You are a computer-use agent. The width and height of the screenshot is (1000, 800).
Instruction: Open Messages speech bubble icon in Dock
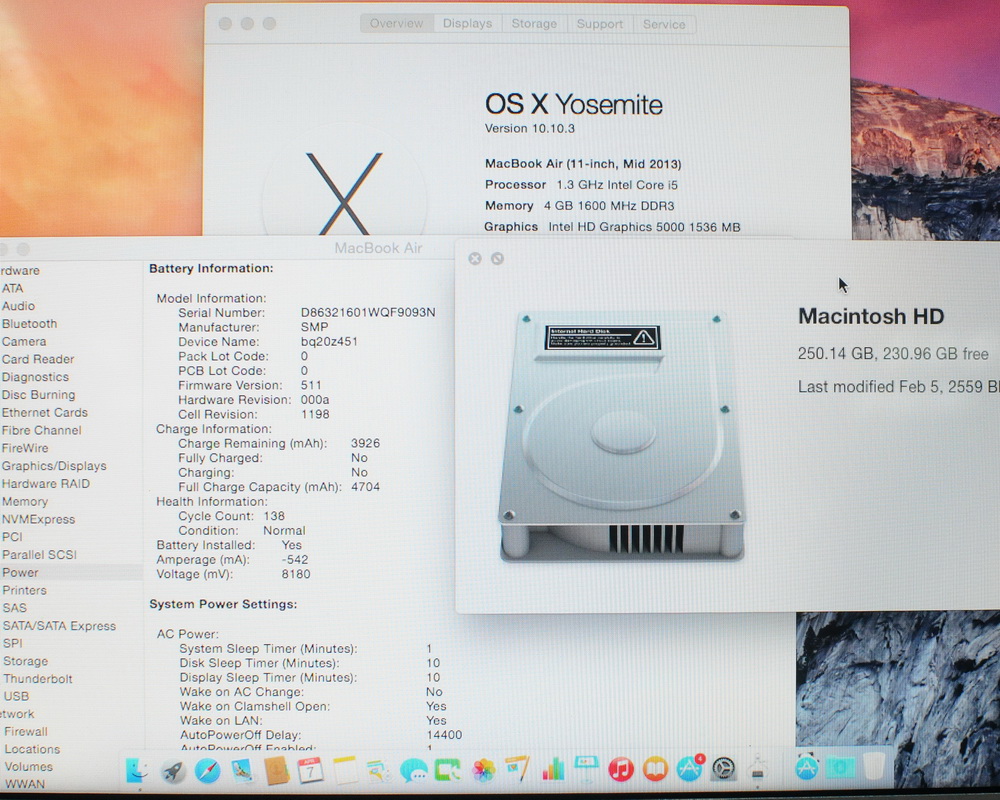414,771
